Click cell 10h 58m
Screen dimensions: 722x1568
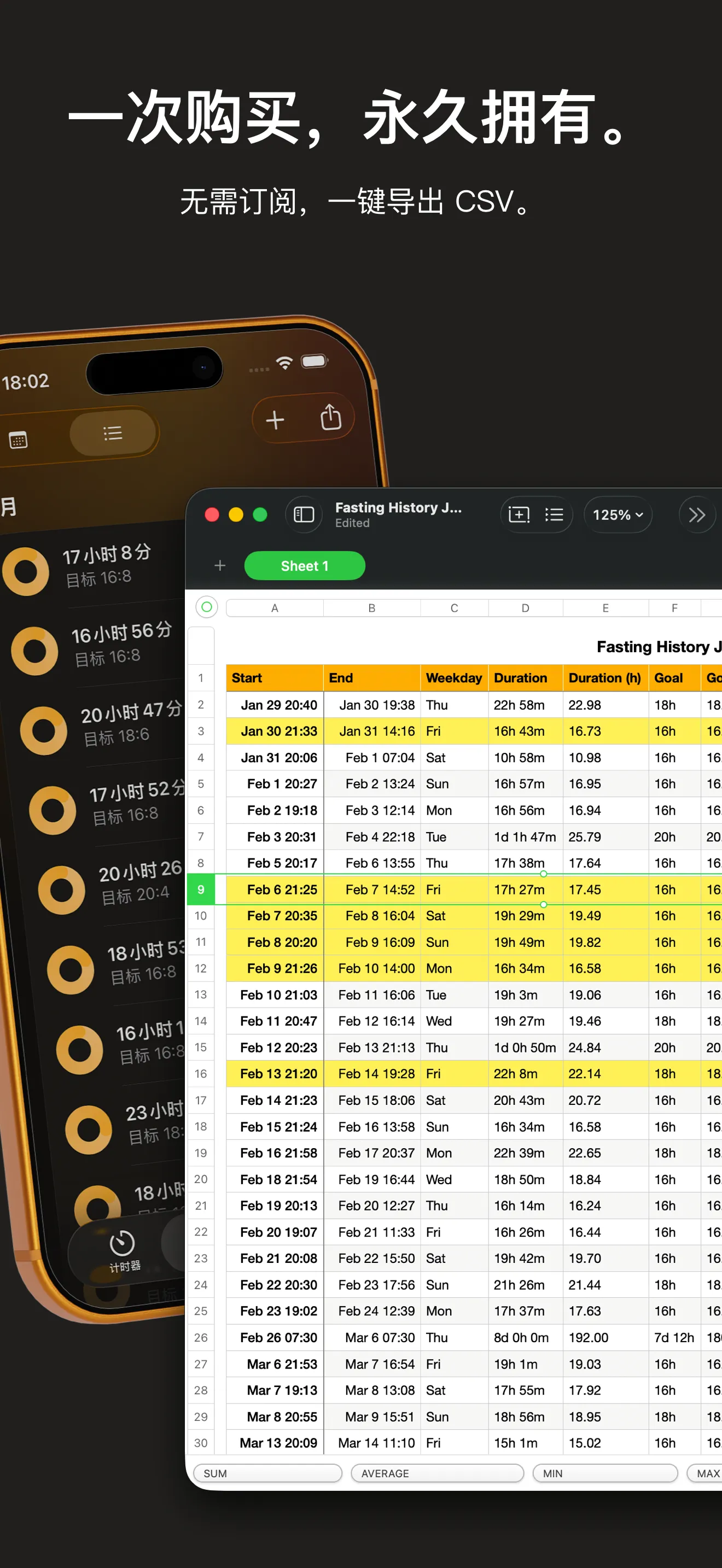point(526,758)
